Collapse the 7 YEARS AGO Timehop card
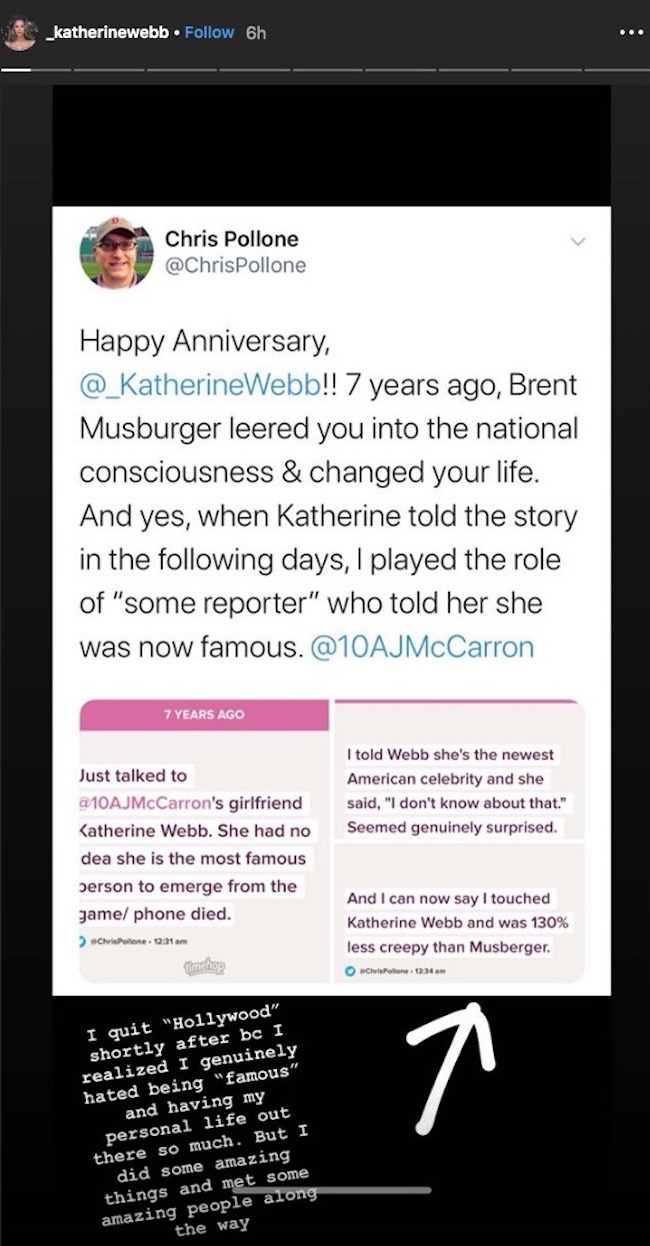Viewport: 650px width, 1246px height. pyautogui.click(x=204, y=714)
